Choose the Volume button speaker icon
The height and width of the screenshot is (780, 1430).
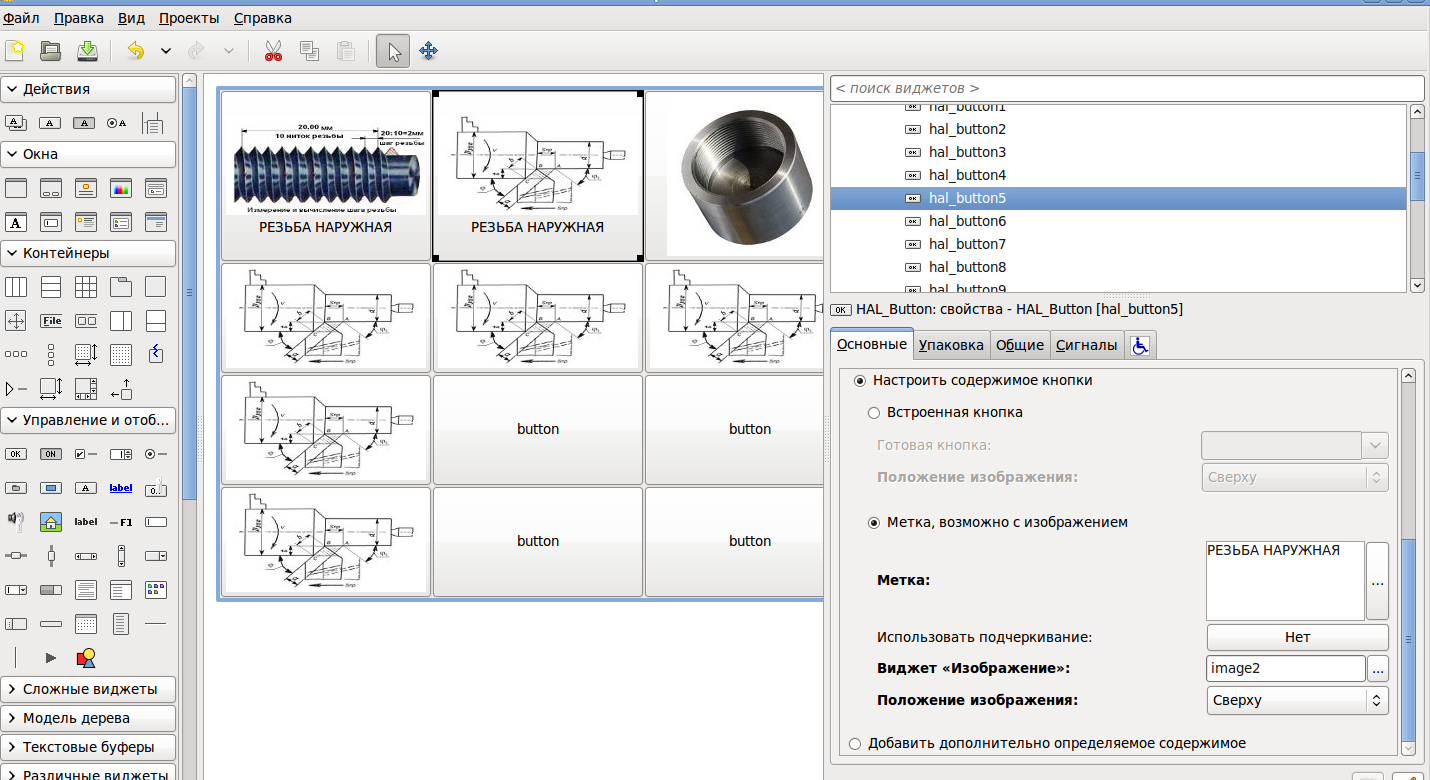[16, 521]
